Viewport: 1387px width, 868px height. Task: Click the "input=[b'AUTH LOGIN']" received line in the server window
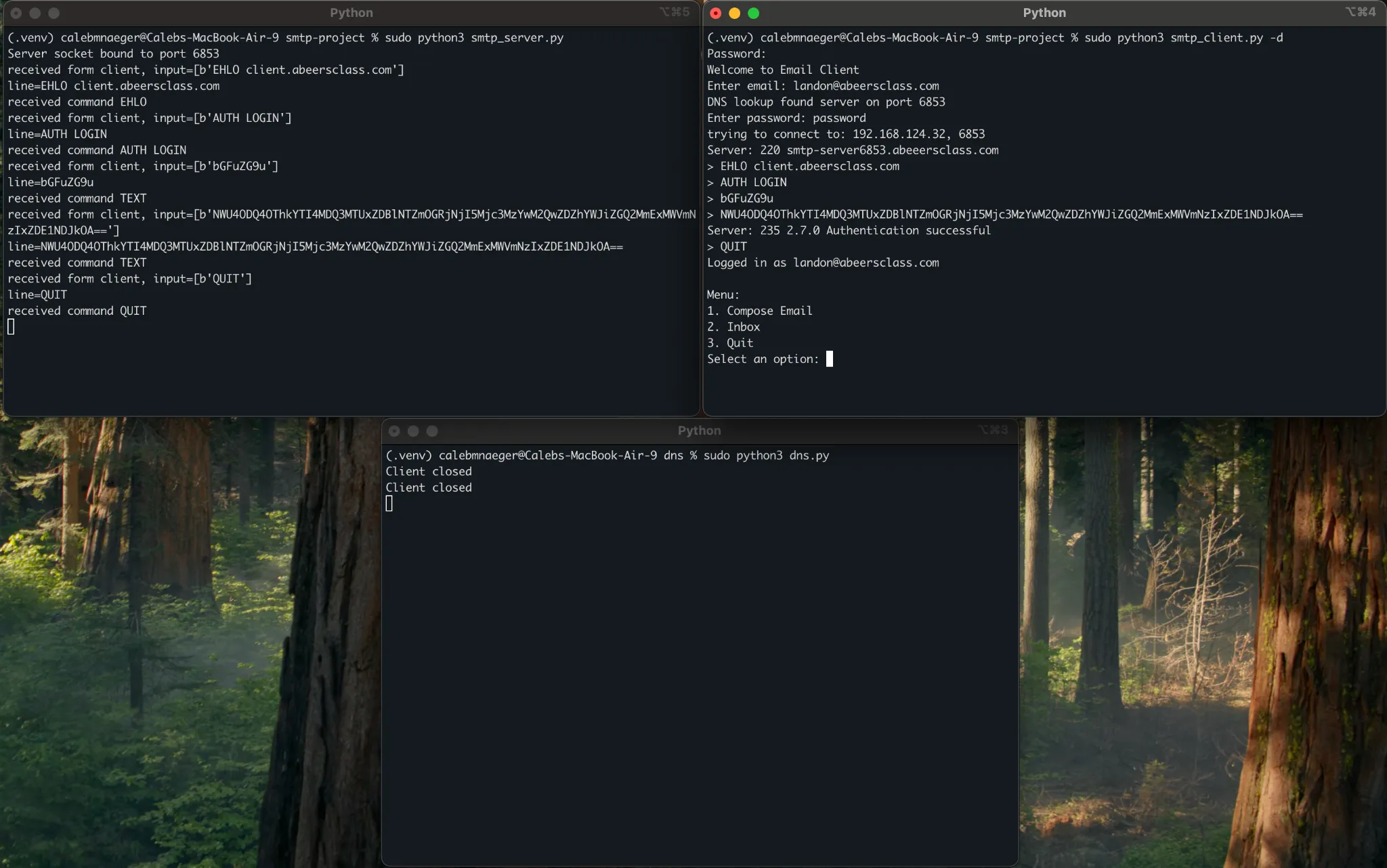tap(150, 118)
